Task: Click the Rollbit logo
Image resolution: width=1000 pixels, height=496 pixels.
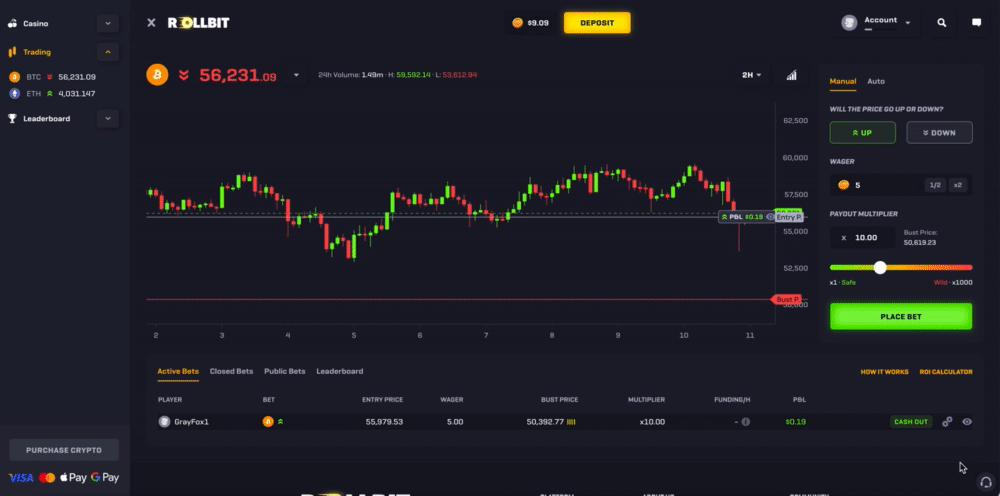Action: pos(198,23)
